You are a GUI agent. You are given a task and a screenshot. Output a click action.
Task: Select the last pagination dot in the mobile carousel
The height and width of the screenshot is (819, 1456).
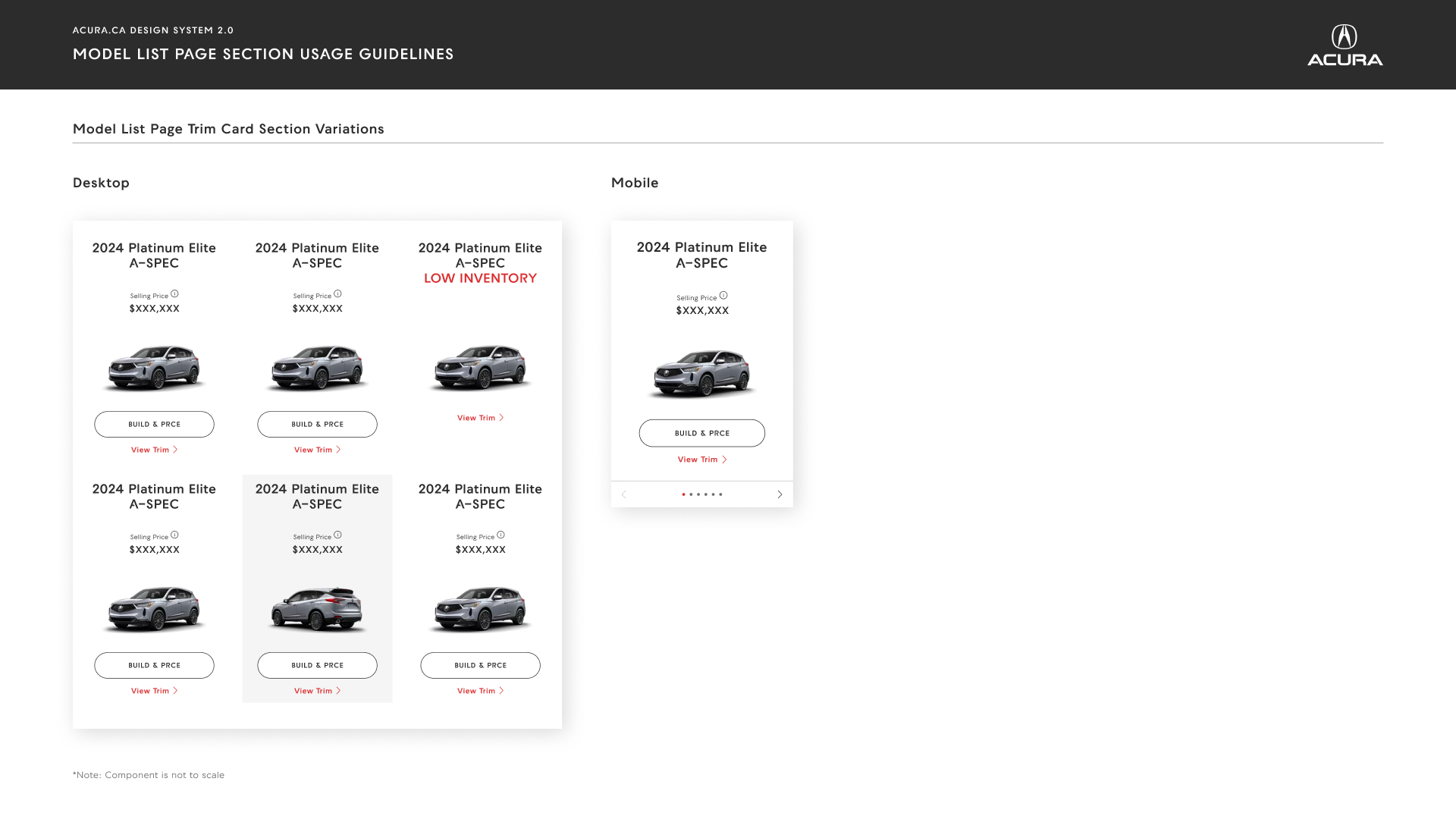click(x=720, y=494)
